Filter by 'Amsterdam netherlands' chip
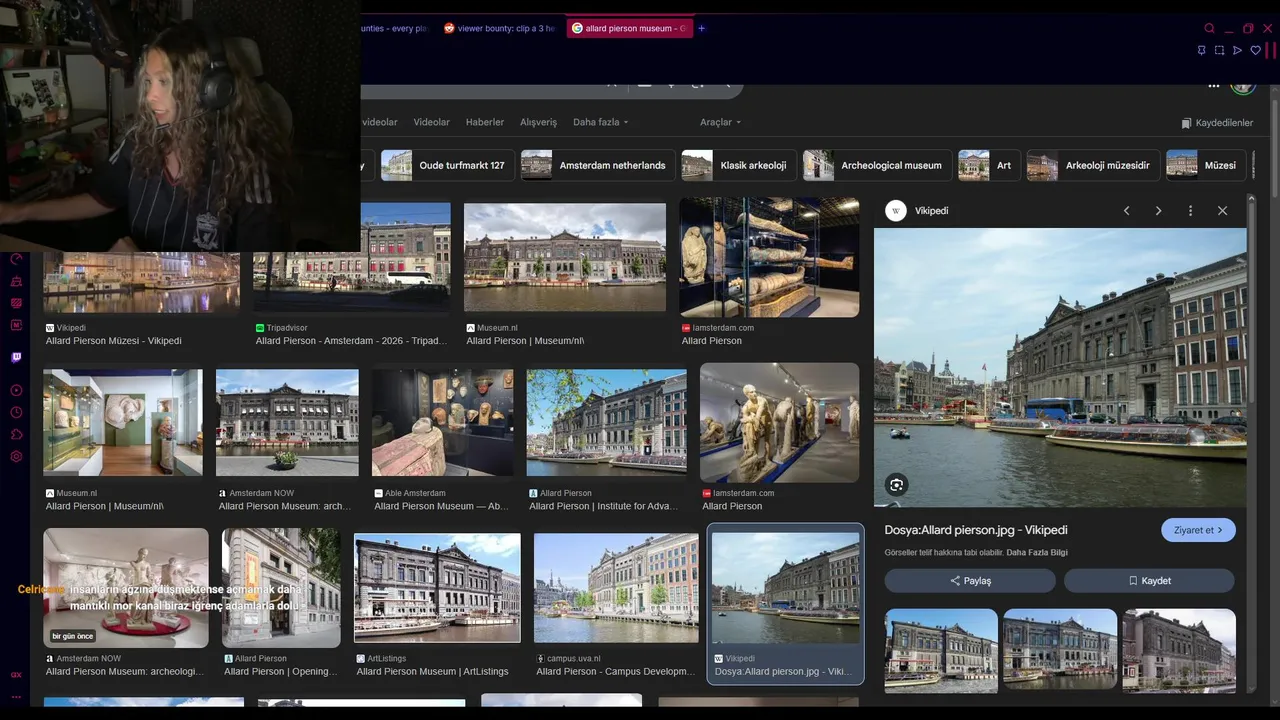 [596, 165]
